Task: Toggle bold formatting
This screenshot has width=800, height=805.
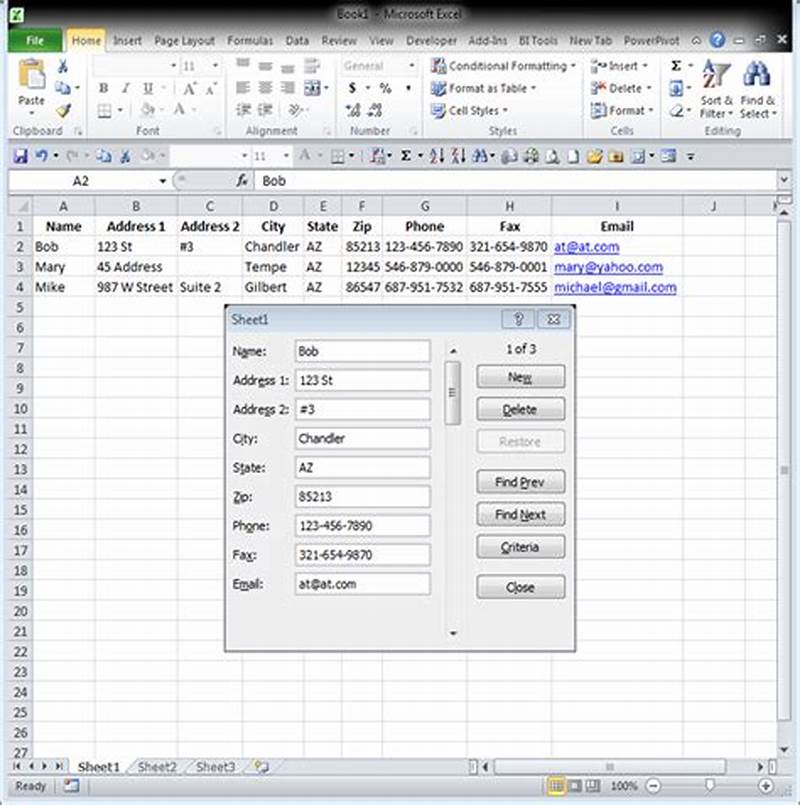Action: coord(104,88)
